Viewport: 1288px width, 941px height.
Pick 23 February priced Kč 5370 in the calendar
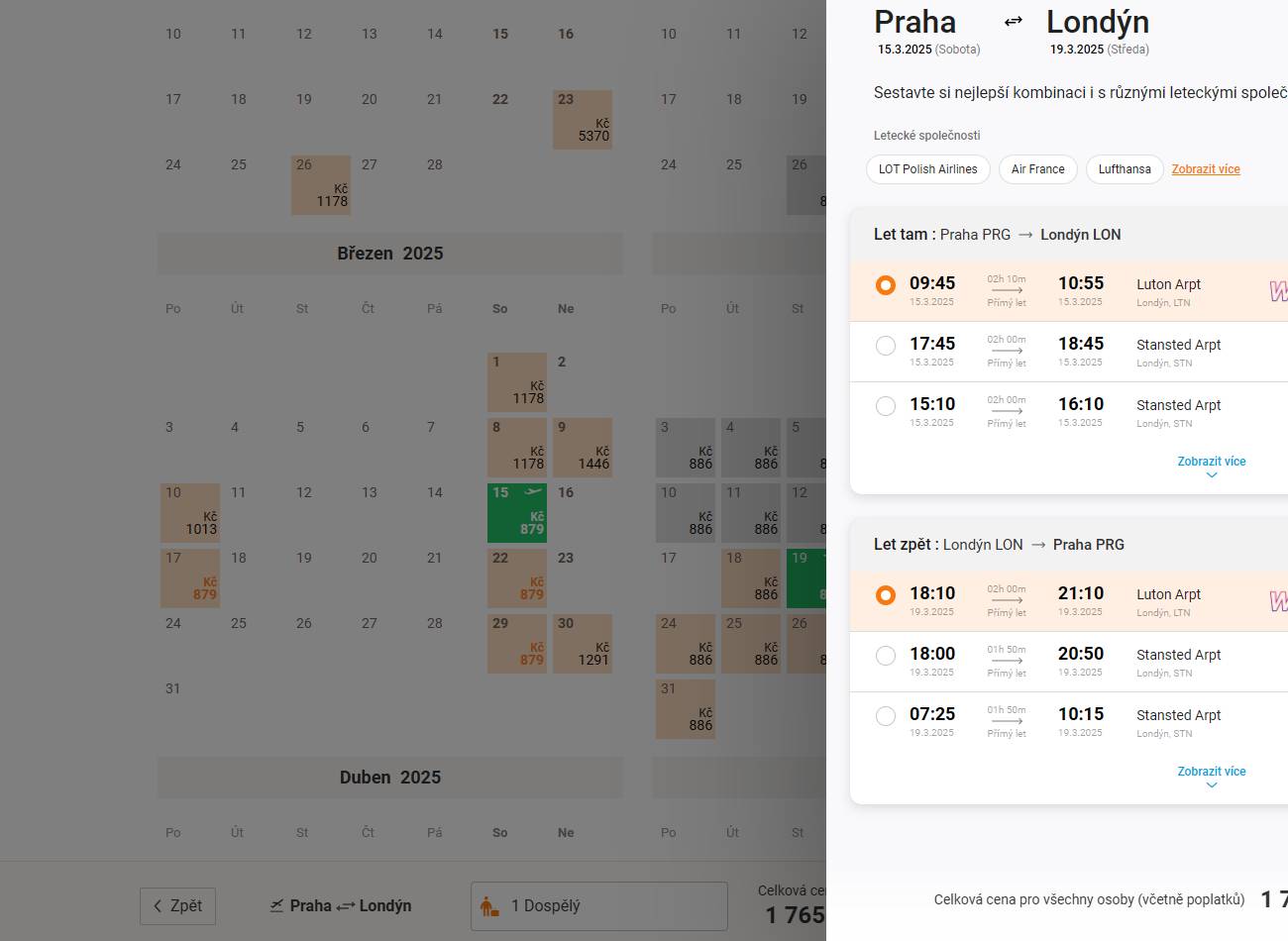(x=583, y=120)
